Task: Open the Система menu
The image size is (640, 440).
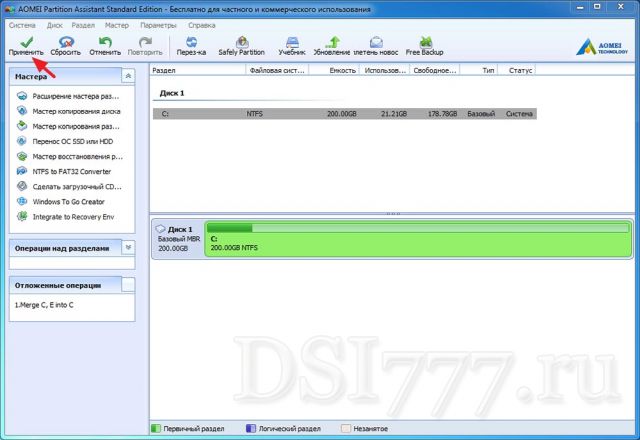Action: (x=22, y=25)
